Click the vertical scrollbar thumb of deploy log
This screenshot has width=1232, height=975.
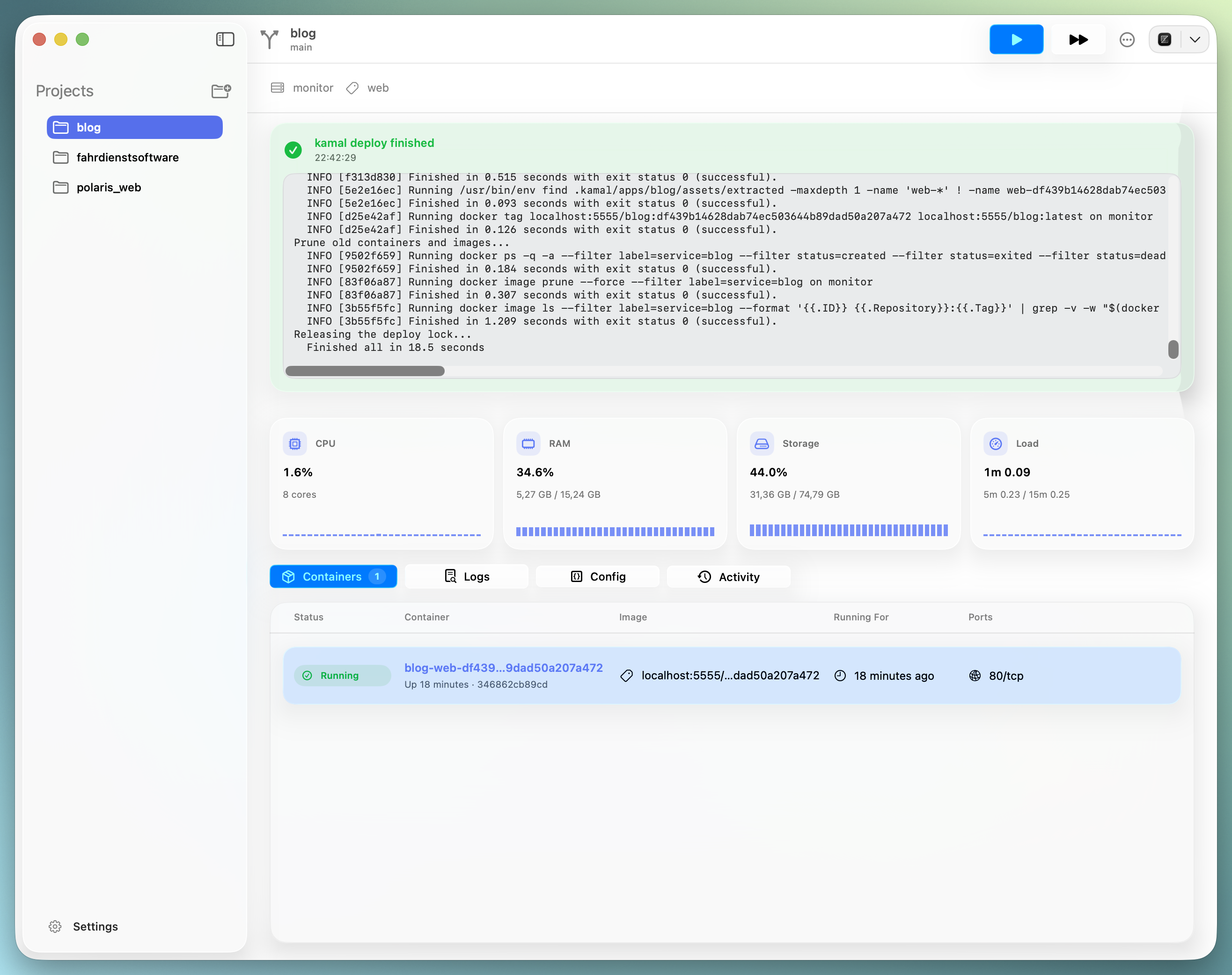tap(1173, 349)
